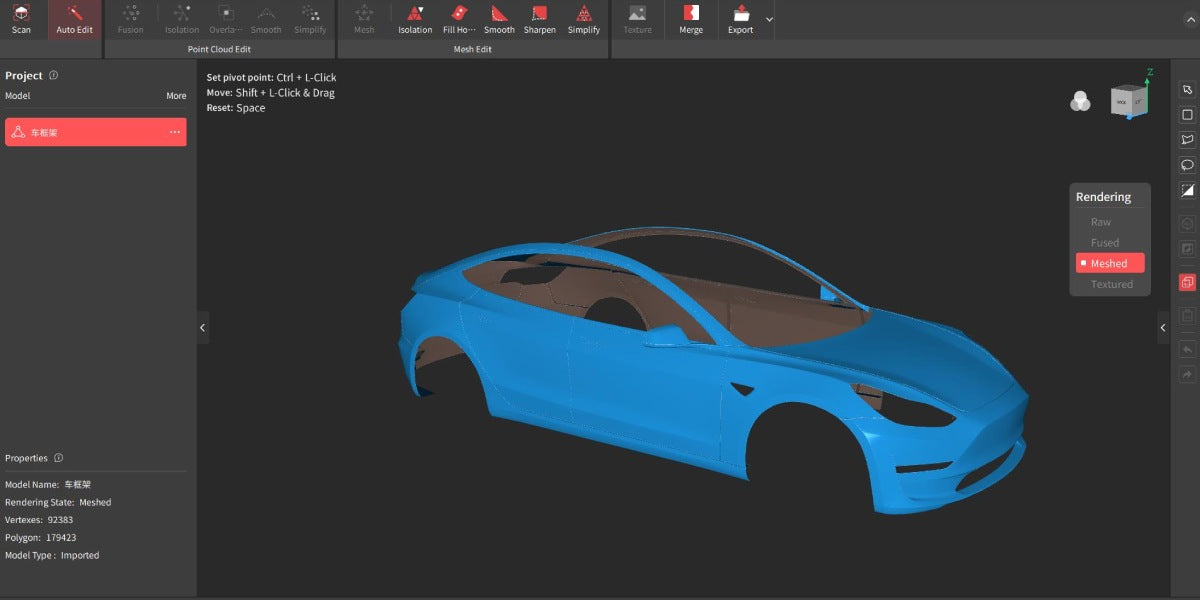Screen dimensions: 1200x600
Task: Expand the Export options dropdown arrow
Action: (768, 19)
